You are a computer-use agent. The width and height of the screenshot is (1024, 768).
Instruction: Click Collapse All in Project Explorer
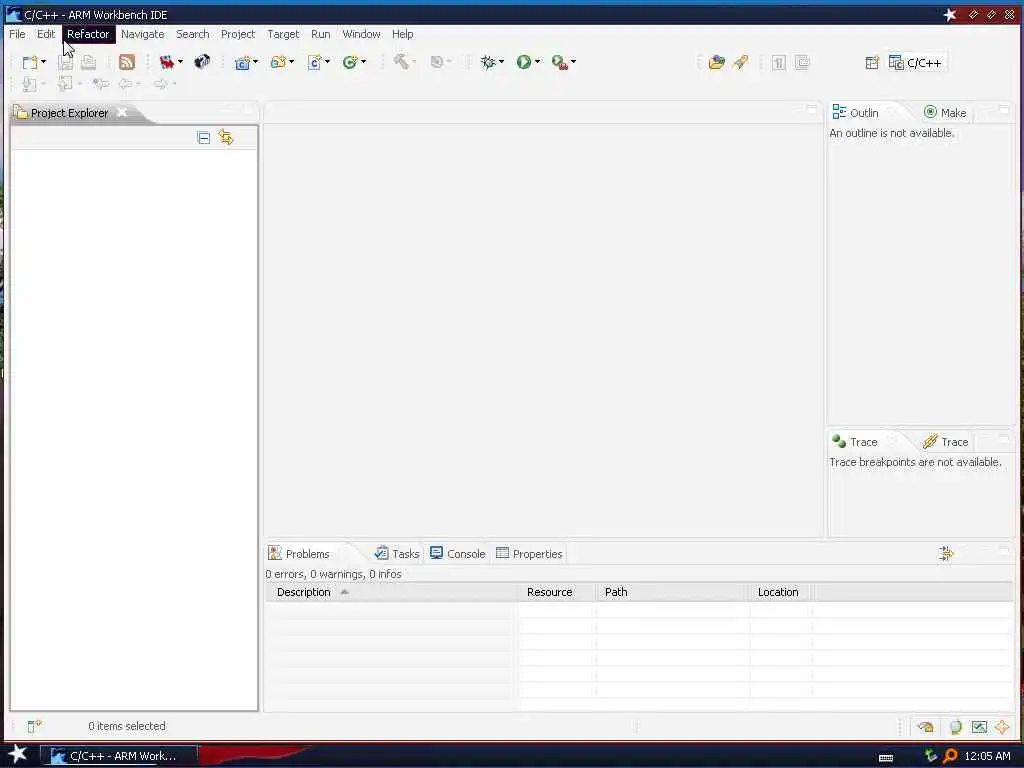coord(203,137)
